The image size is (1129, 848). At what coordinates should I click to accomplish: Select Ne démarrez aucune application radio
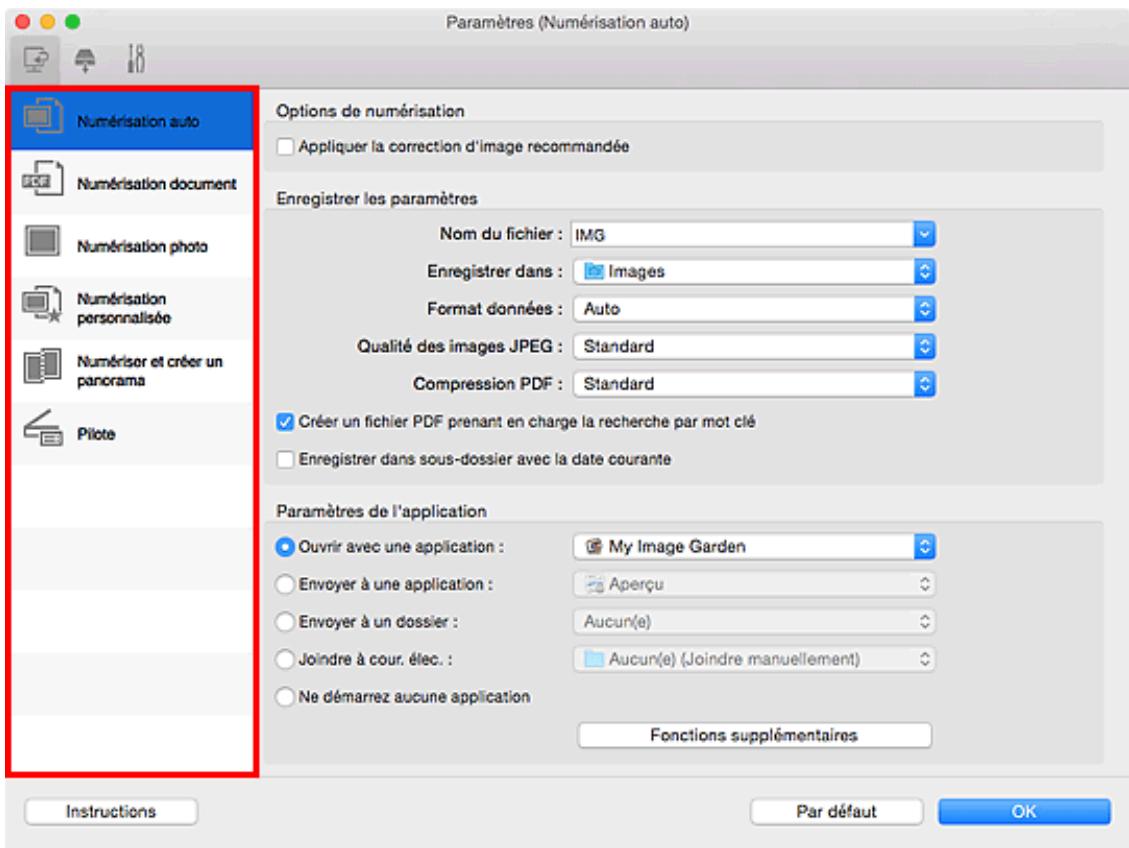[x=285, y=697]
